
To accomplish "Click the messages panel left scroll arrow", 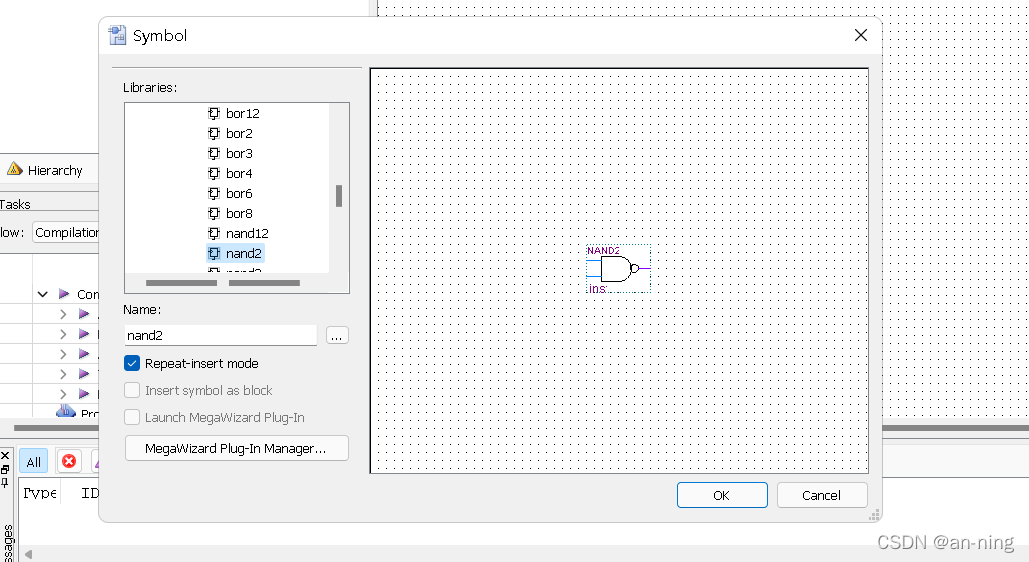I will [28, 555].
